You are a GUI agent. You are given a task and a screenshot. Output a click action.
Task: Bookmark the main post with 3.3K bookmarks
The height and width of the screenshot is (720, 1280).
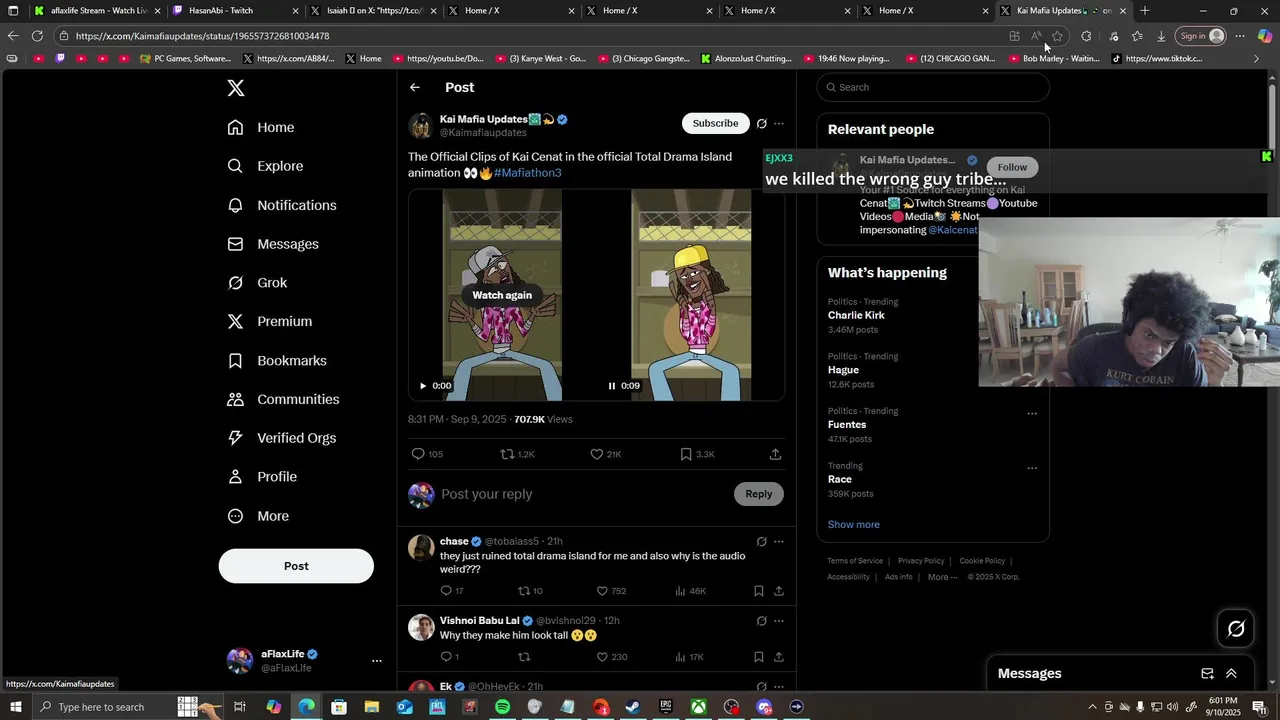[686, 454]
